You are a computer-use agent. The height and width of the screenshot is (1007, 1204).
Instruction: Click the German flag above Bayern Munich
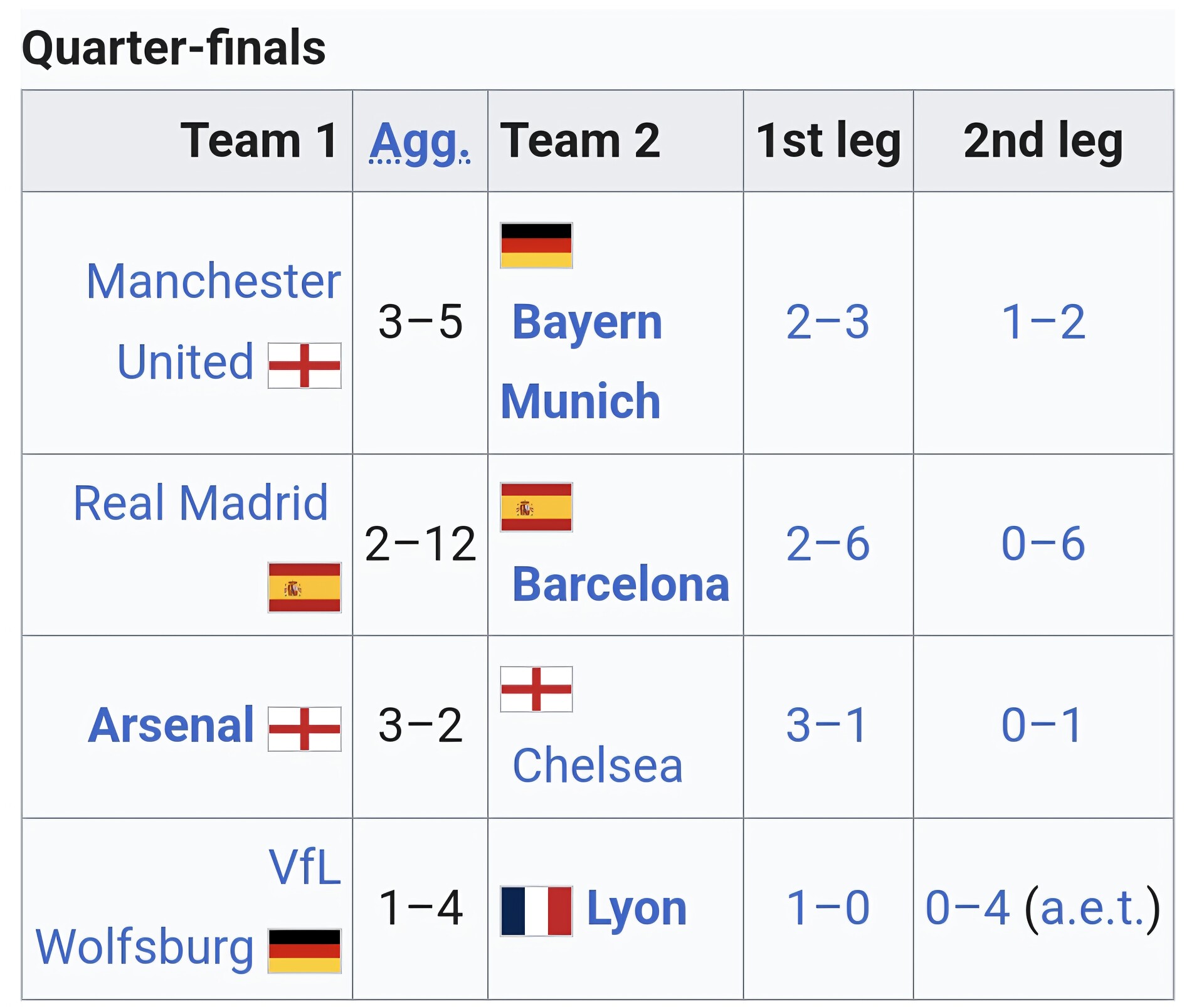tap(536, 245)
